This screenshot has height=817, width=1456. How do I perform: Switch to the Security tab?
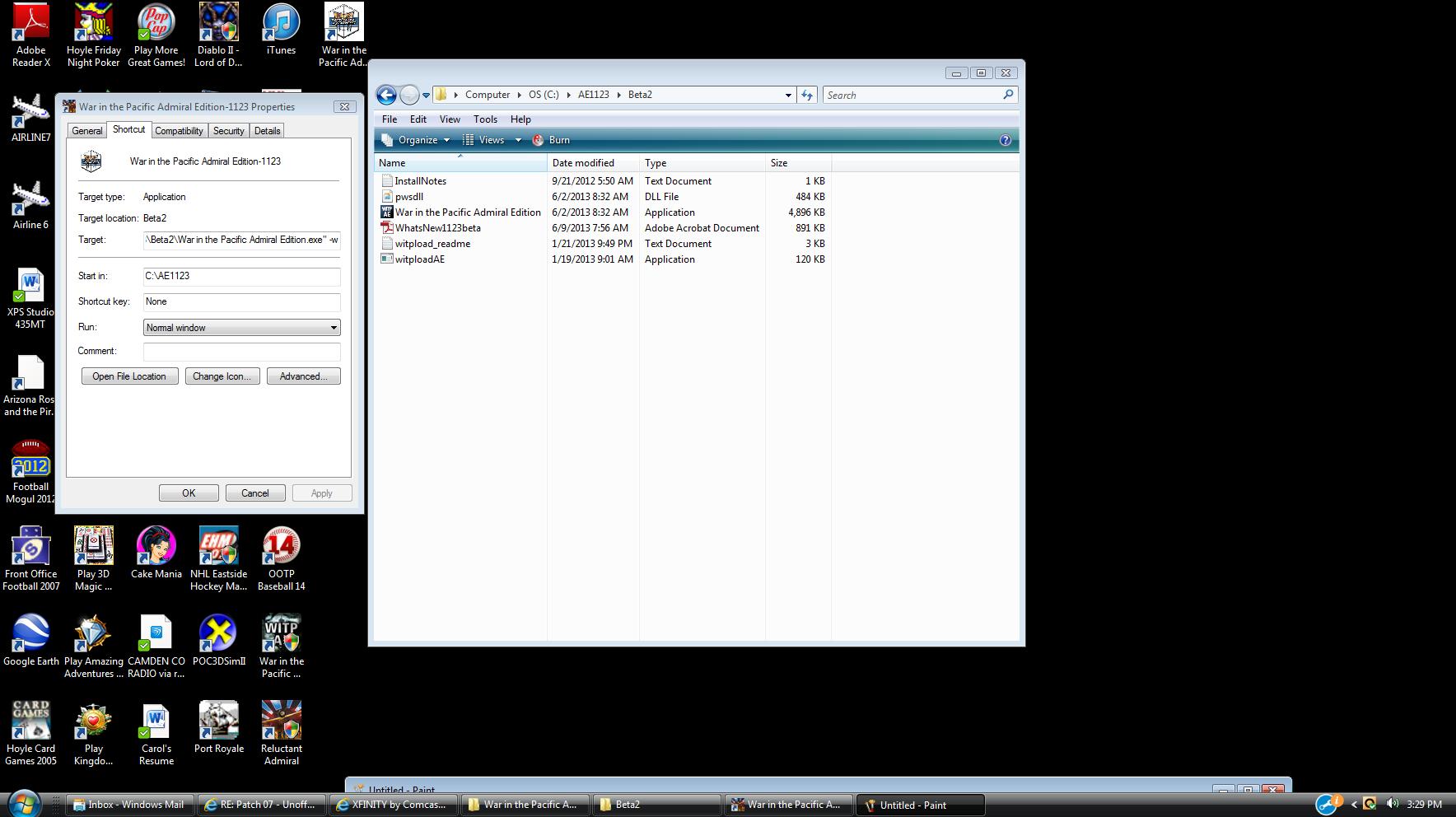[x=228, y=131]
